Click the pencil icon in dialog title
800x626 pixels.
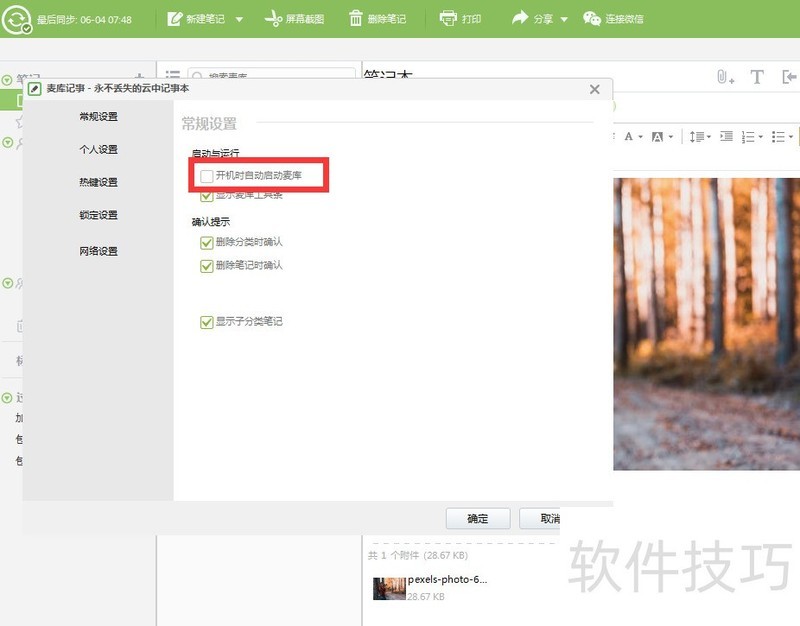[x=34, y=89]
